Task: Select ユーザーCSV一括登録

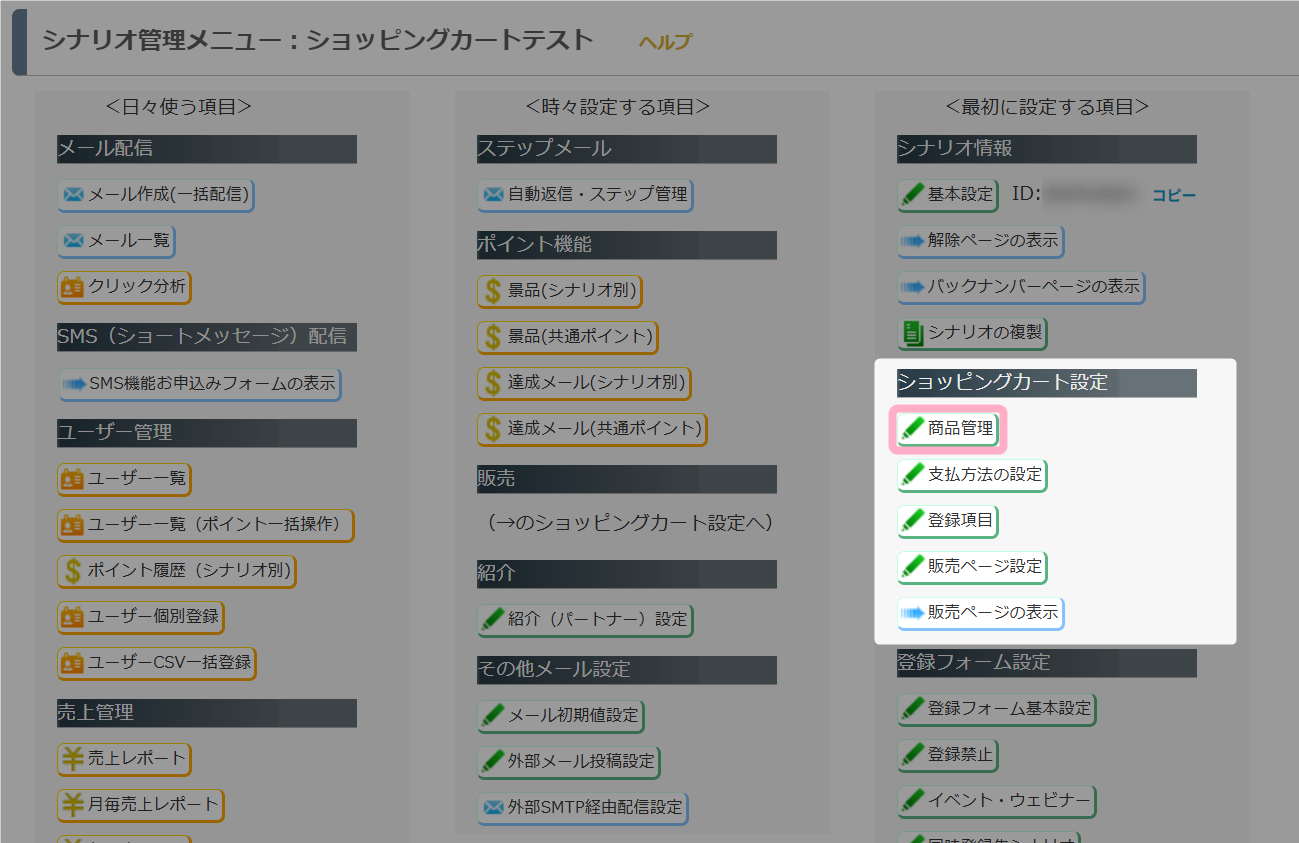Action: click(156, 662)
